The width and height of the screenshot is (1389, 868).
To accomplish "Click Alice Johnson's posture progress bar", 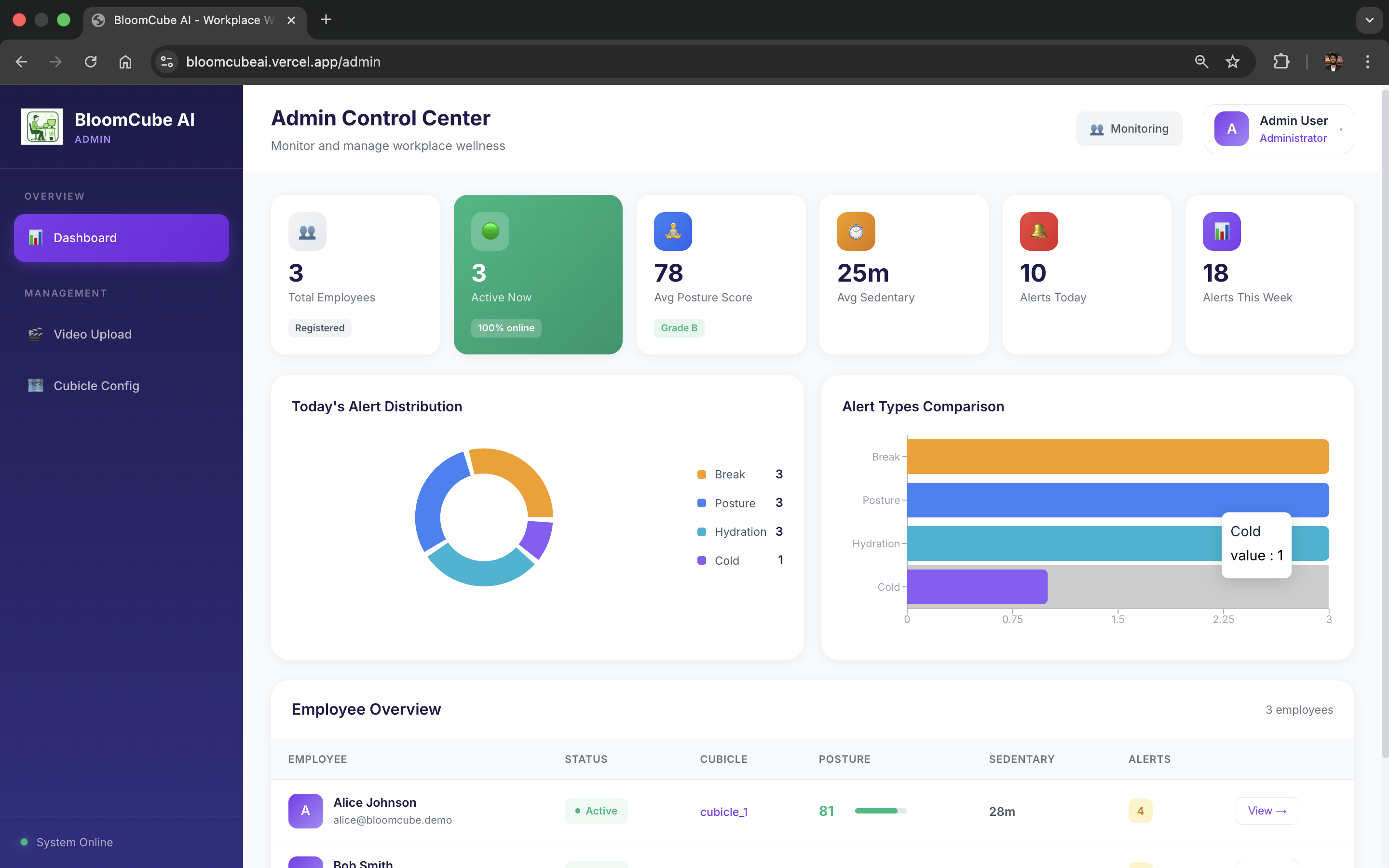I will [x=881, y=811].
